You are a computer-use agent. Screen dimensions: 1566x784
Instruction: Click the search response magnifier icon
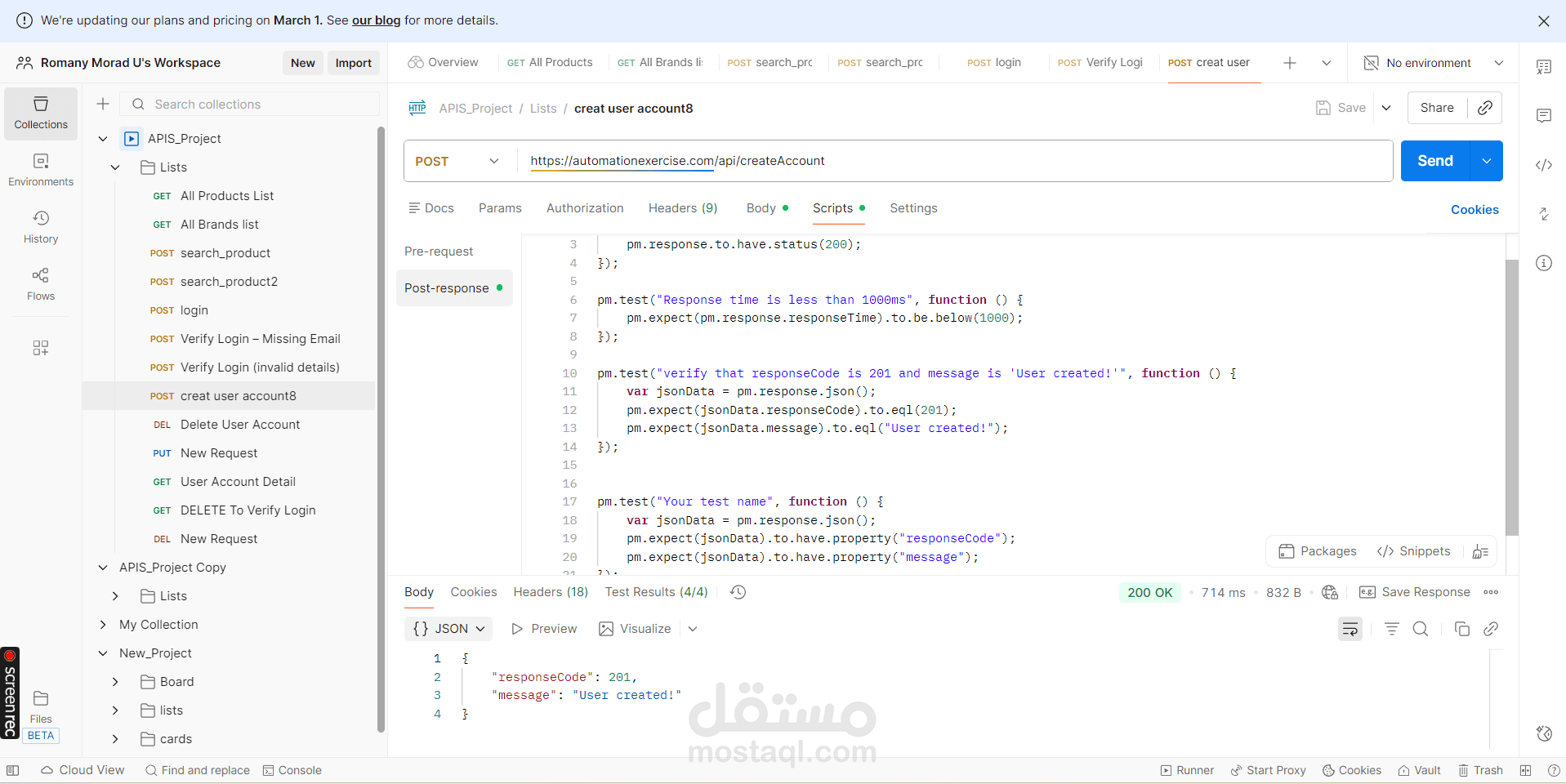[x=1421, y=629]
